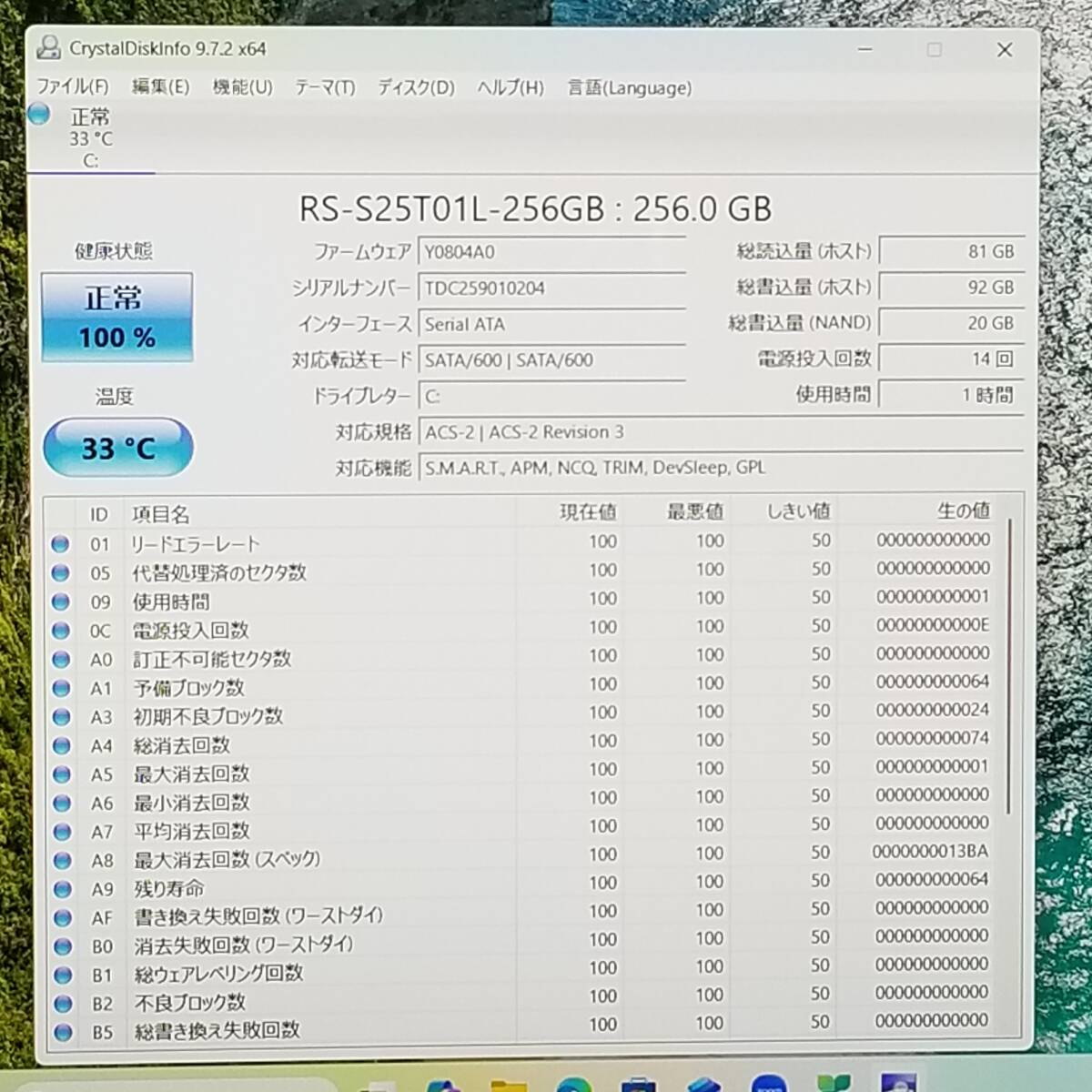Click status circle for 残り寿命 row
This screenshot has width=1092, height=1092.
[62, 889]
